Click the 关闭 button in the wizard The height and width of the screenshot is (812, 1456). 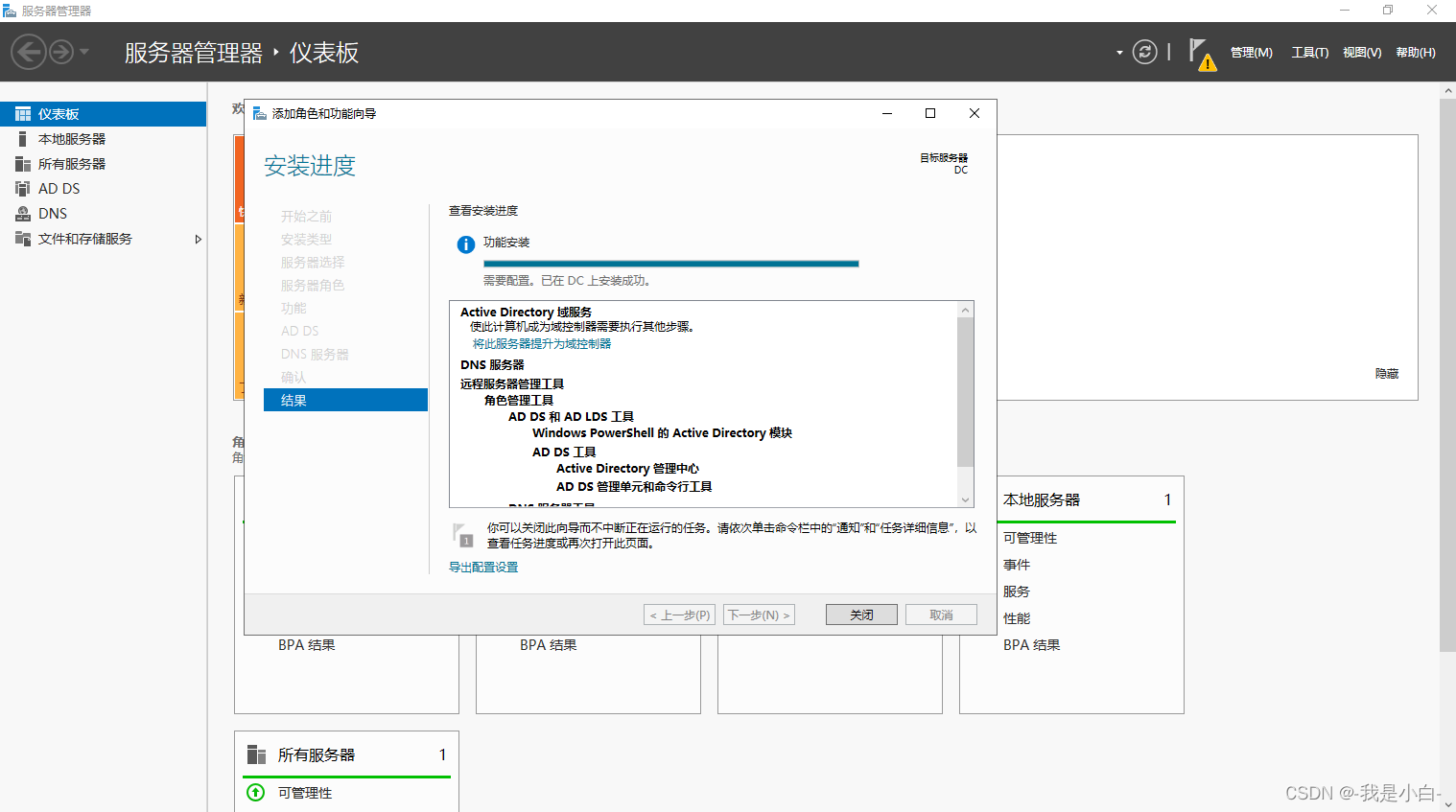click(861, 615)
